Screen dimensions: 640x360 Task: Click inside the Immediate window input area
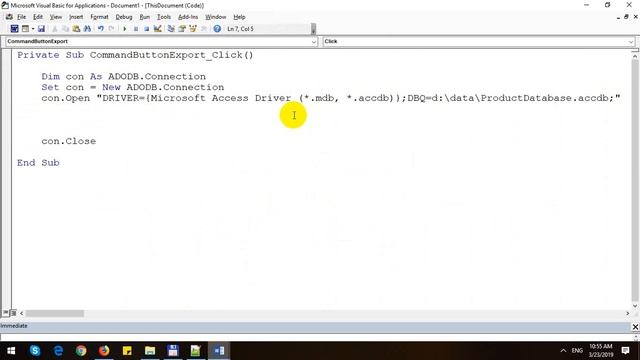click(x=316, y=337)
